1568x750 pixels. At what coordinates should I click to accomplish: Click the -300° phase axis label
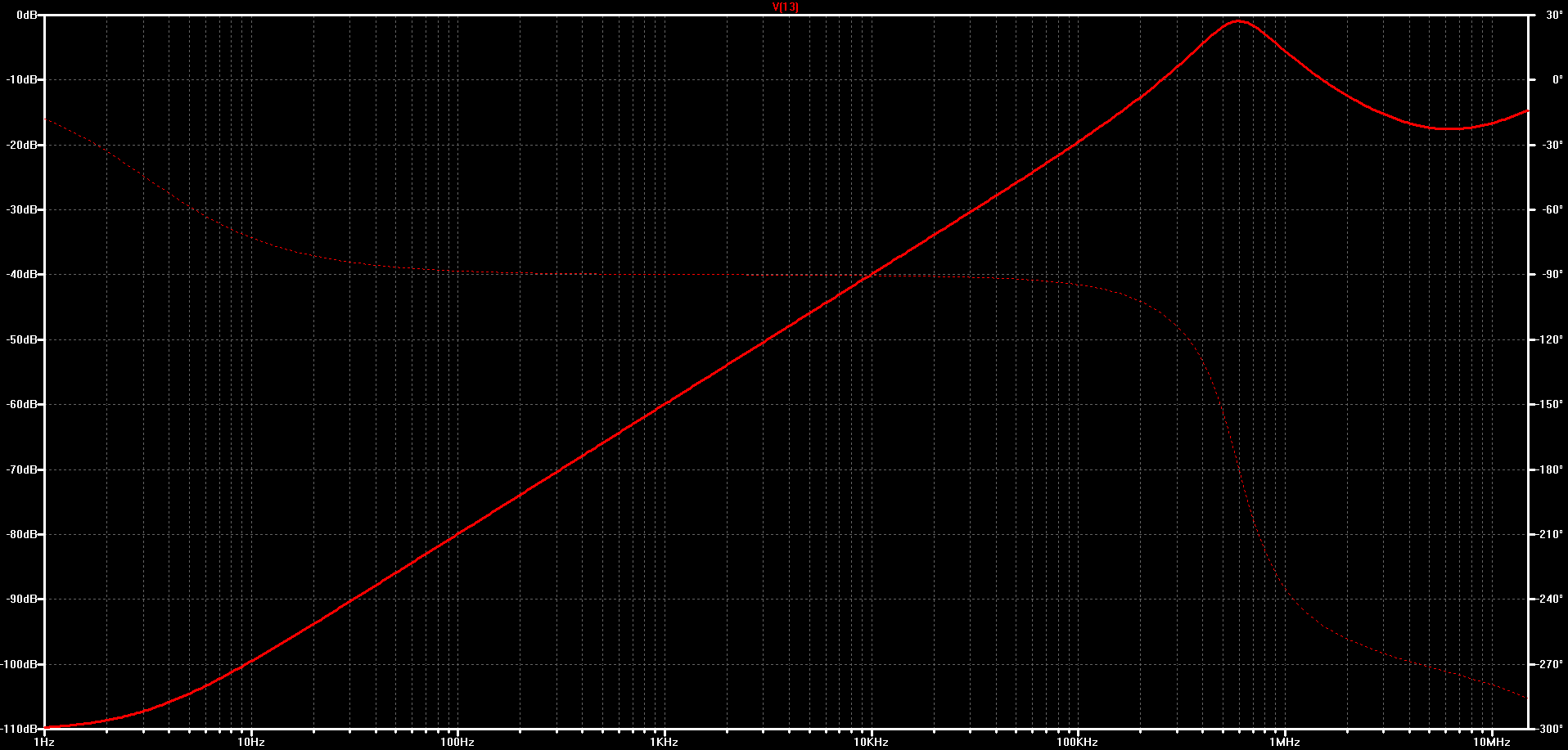pyautogui.click(x=1549, y=728)
